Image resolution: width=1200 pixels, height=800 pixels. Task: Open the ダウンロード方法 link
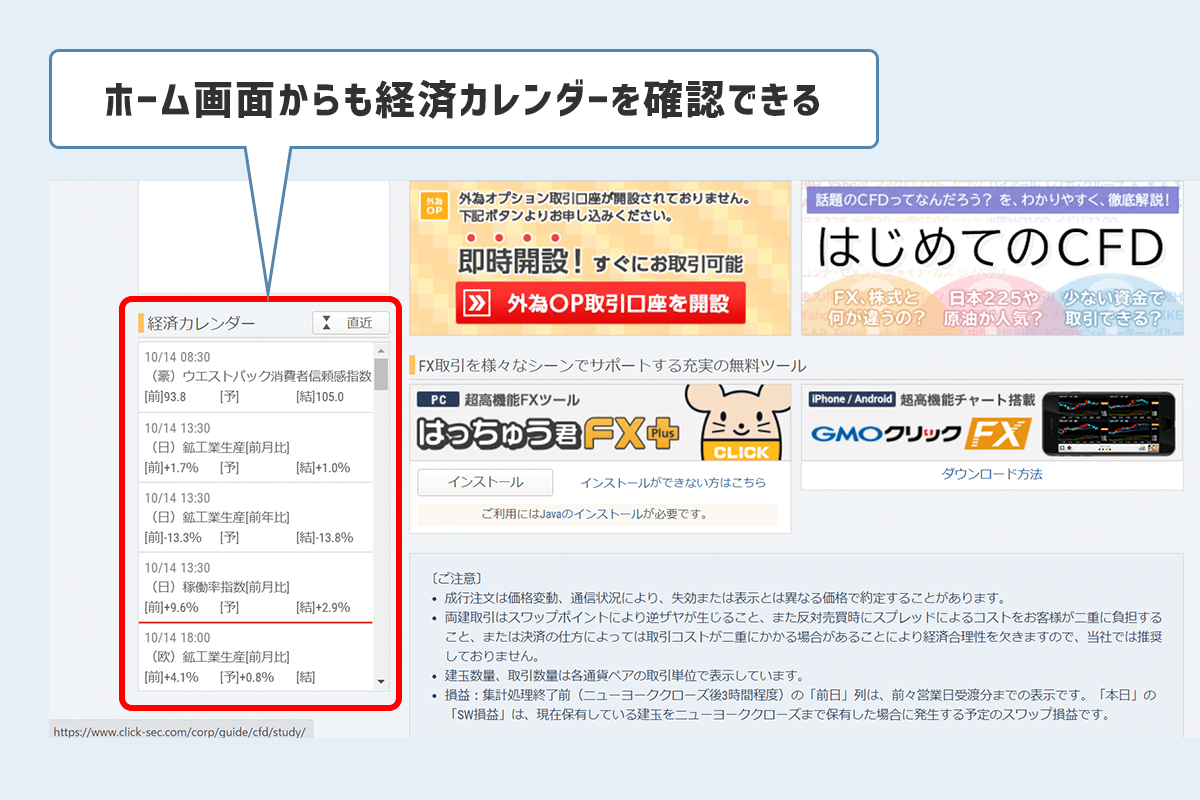(992, 474)
